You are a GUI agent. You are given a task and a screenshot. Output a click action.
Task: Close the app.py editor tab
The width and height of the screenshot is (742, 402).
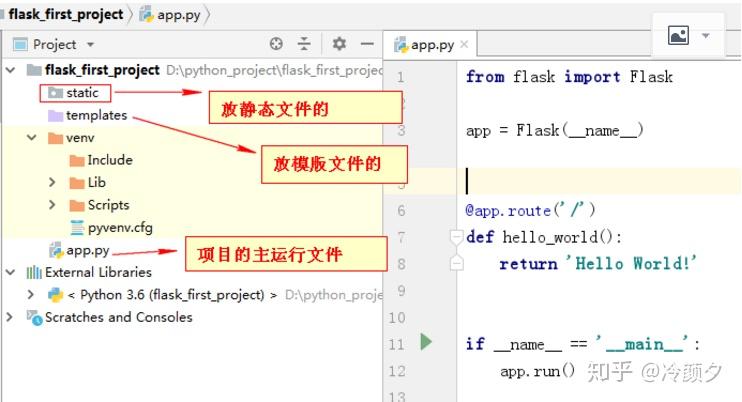[464, 44]
